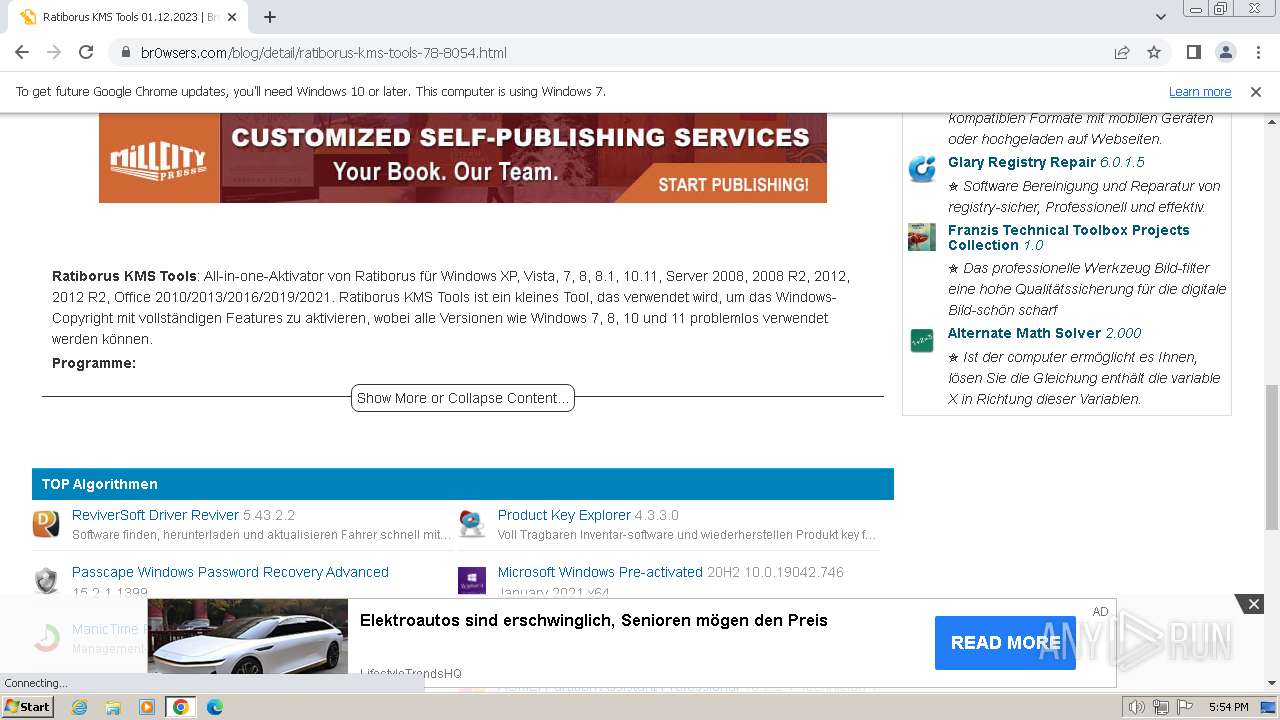Click the taskbar clock 5:54 PM
Viewport: 1280px width, 720px height.
[x=1228, y=707]
